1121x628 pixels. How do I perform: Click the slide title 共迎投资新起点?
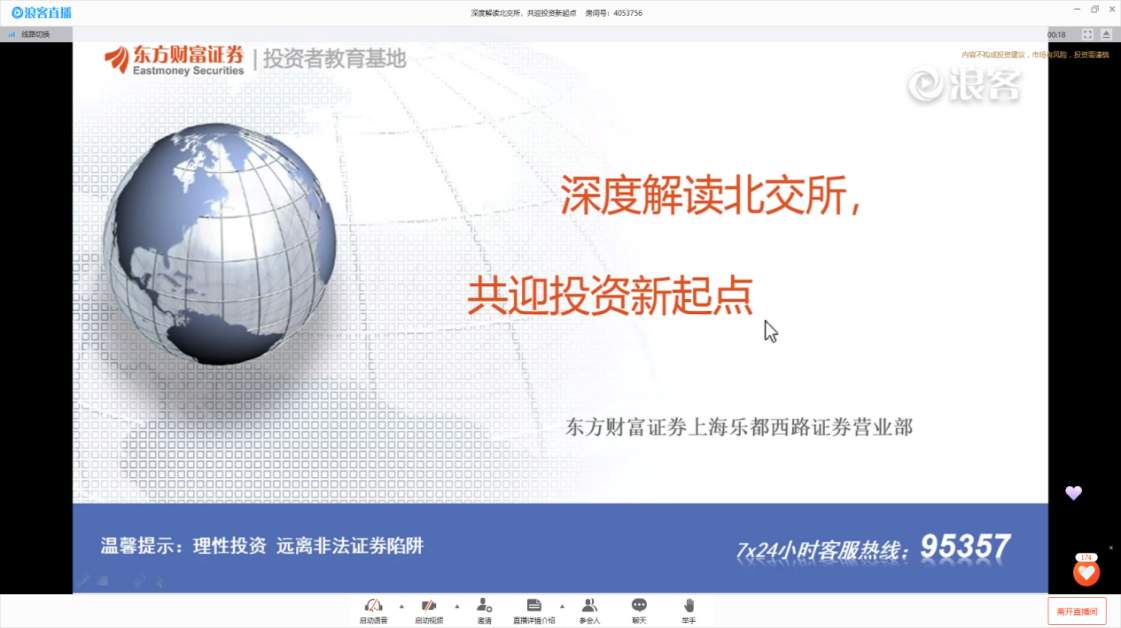pyautogui.click(x=610, y=295)
